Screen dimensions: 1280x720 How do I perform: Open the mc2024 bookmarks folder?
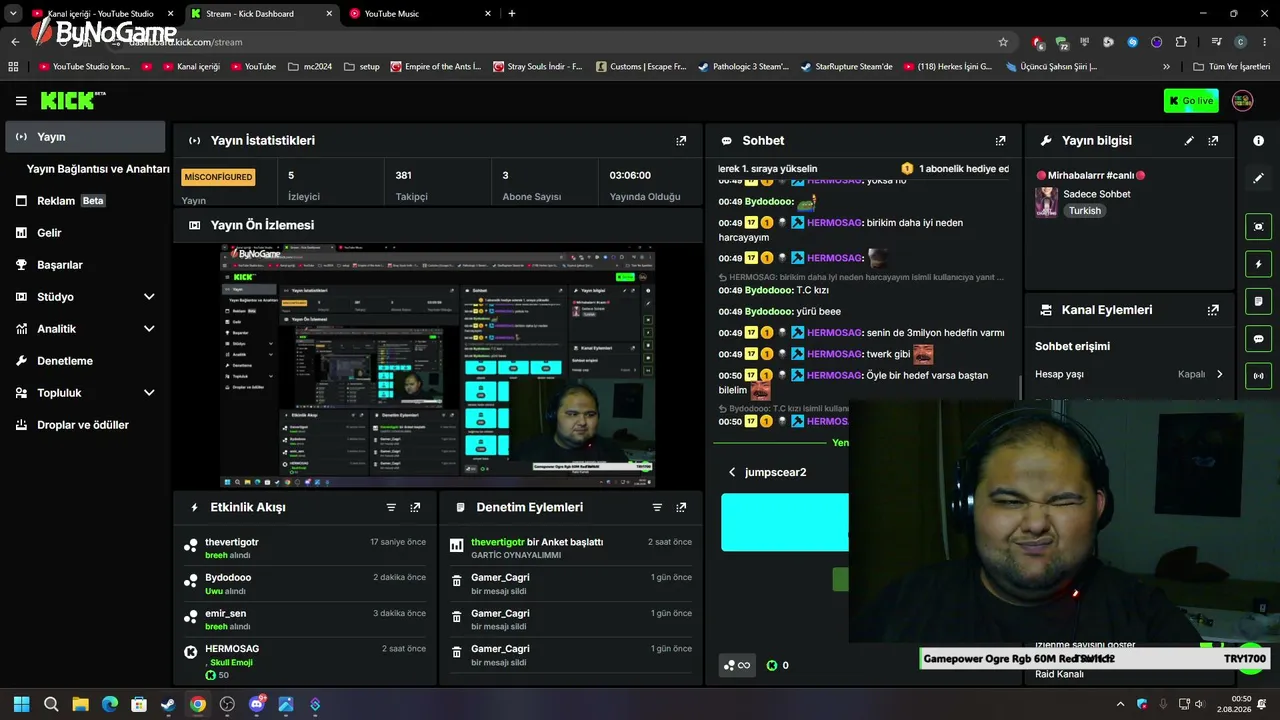(309, 67)
